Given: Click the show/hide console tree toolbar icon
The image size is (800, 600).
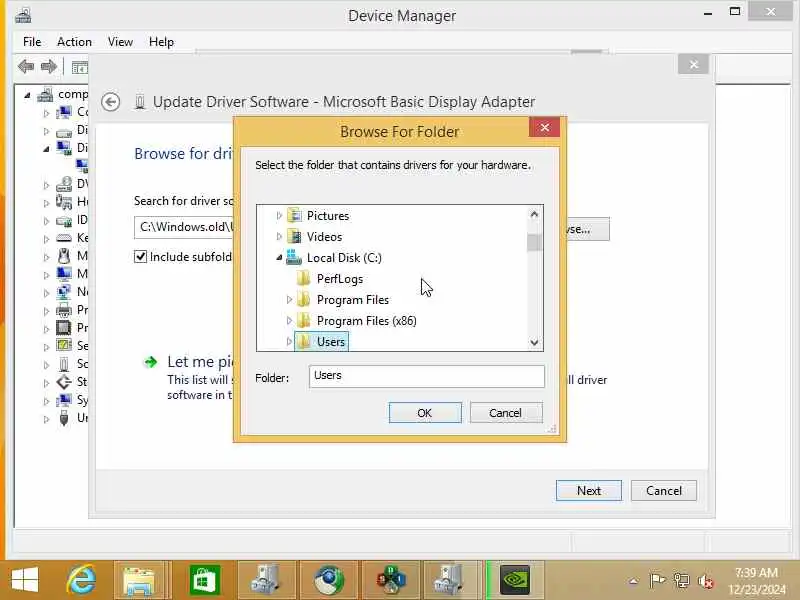Looking at the screenshot, I should pos(80,67).
